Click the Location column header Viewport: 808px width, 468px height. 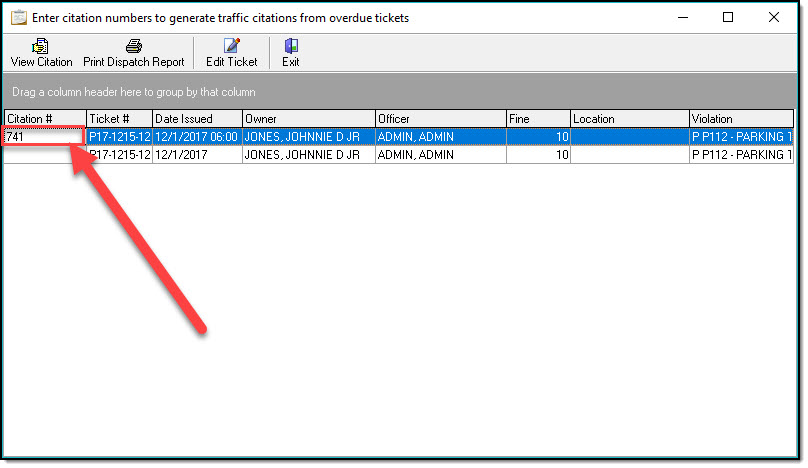[629, 119]
